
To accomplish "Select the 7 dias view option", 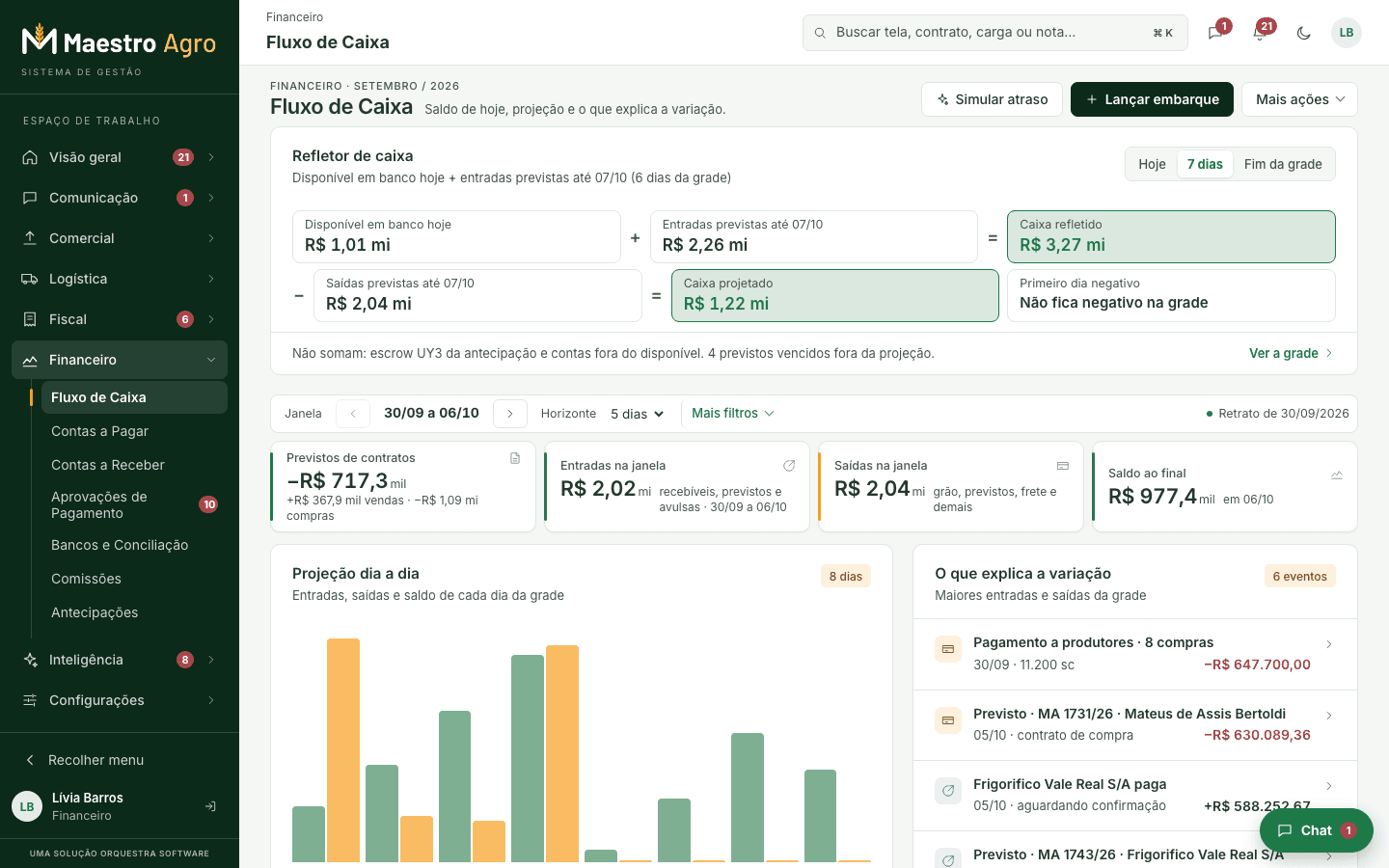I will [1205, 164].
